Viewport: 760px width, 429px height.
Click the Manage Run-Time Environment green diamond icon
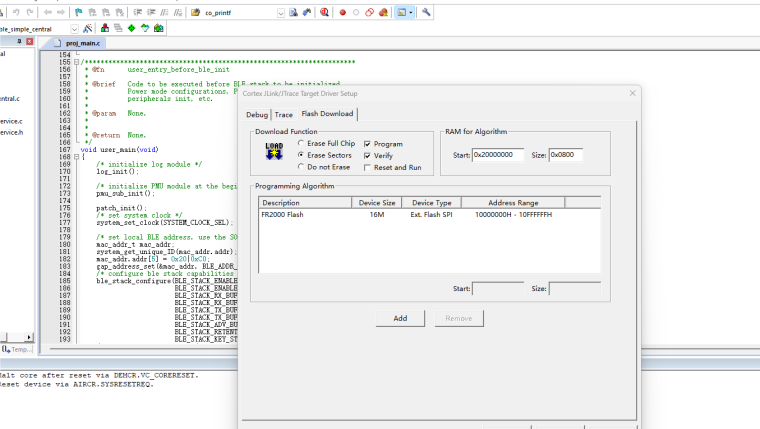[131, 28]
